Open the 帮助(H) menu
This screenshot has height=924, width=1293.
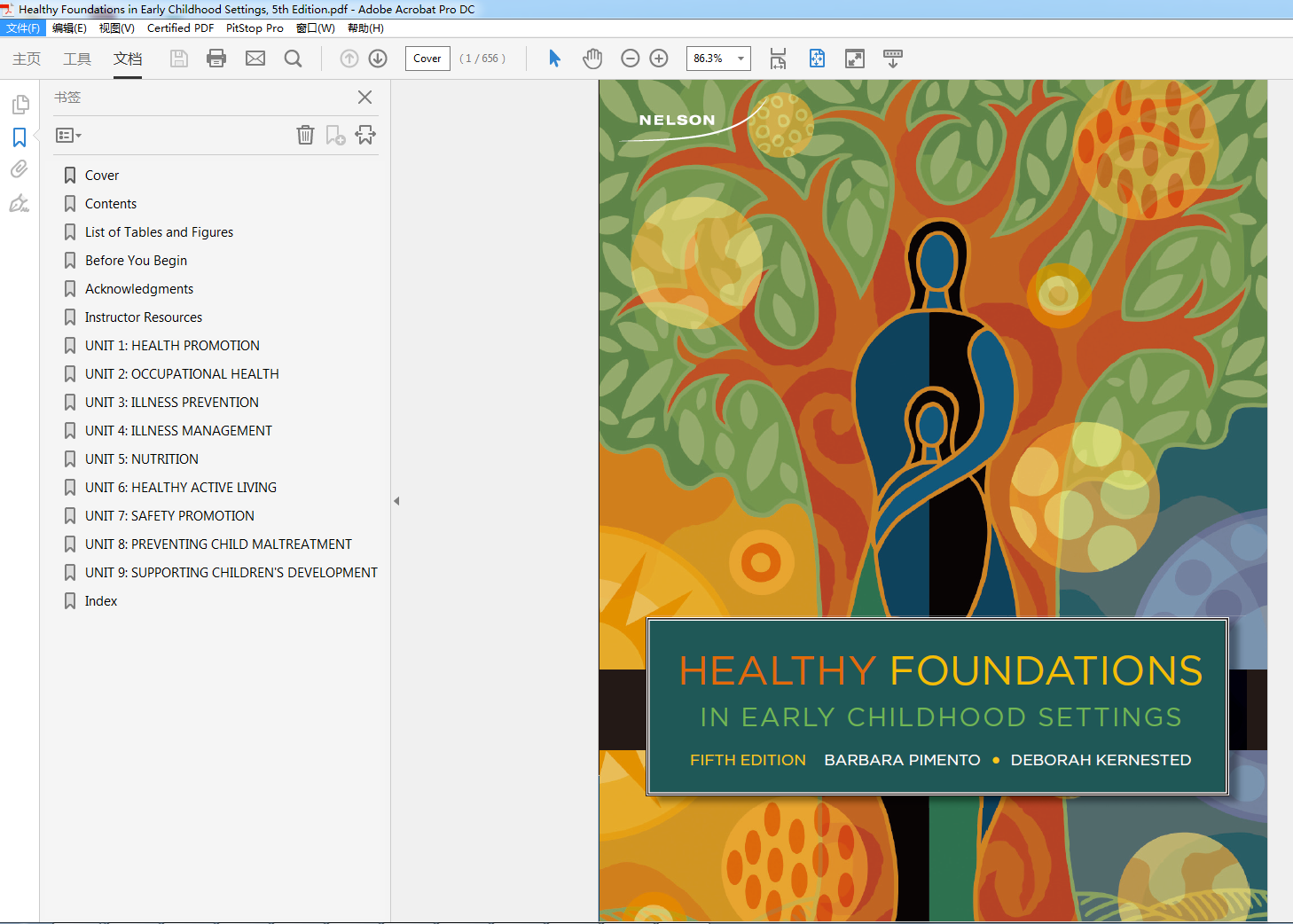pyautogui.click(x=365, y=28)
